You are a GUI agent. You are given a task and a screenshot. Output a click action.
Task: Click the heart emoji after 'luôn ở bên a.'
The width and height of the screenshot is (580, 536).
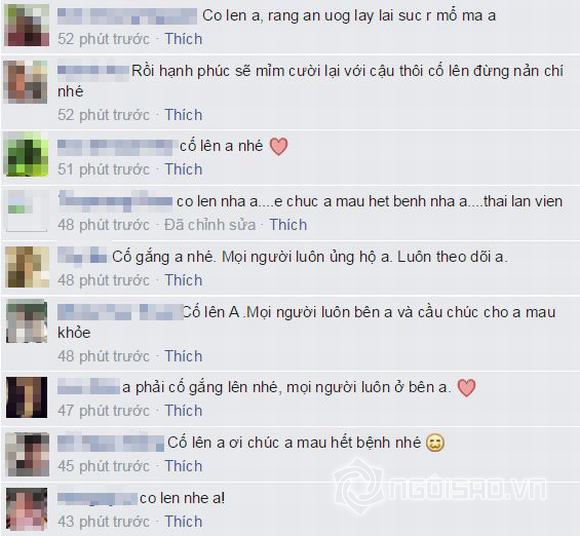click(466, 388)
